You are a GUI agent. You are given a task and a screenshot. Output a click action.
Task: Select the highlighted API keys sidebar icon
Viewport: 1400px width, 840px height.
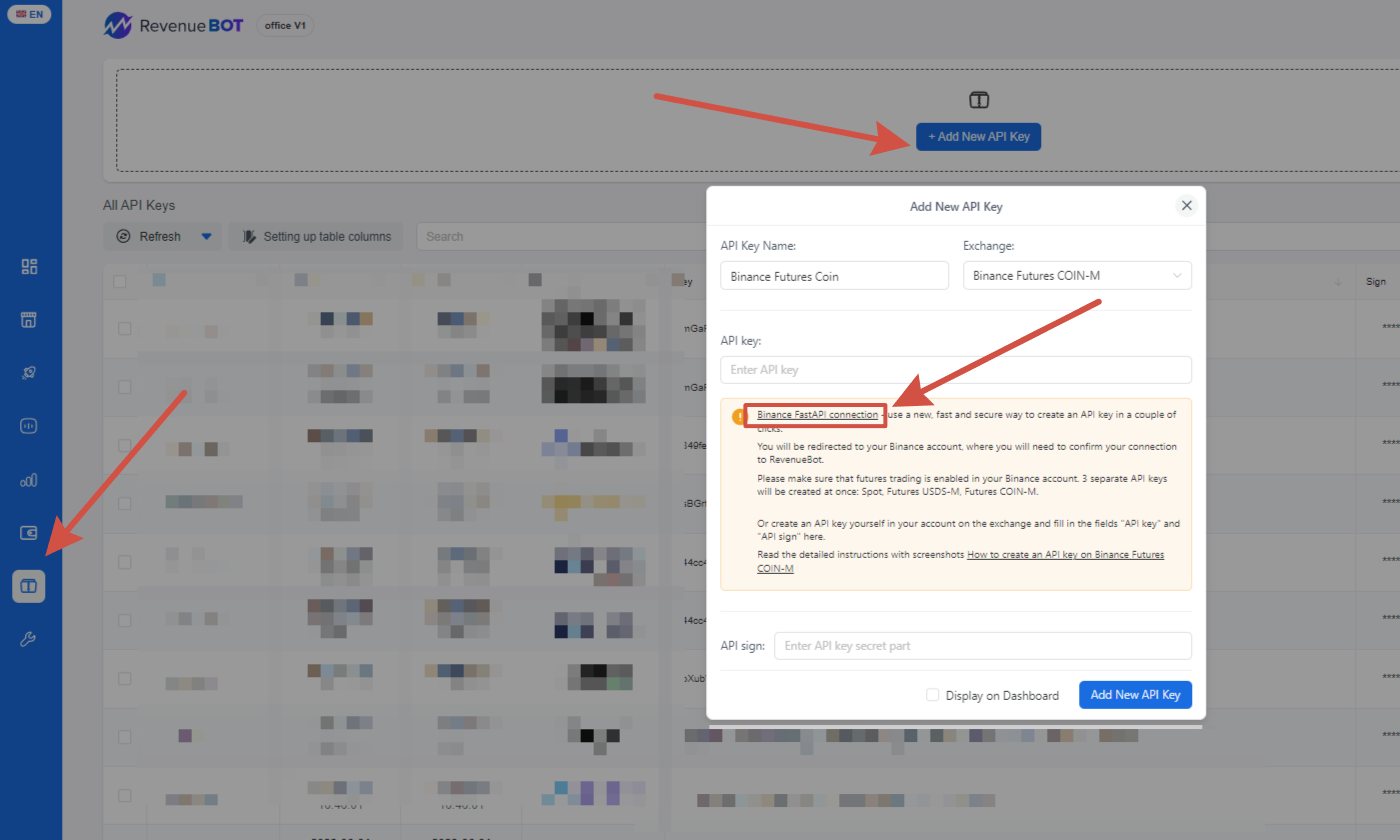pos(29,586)
